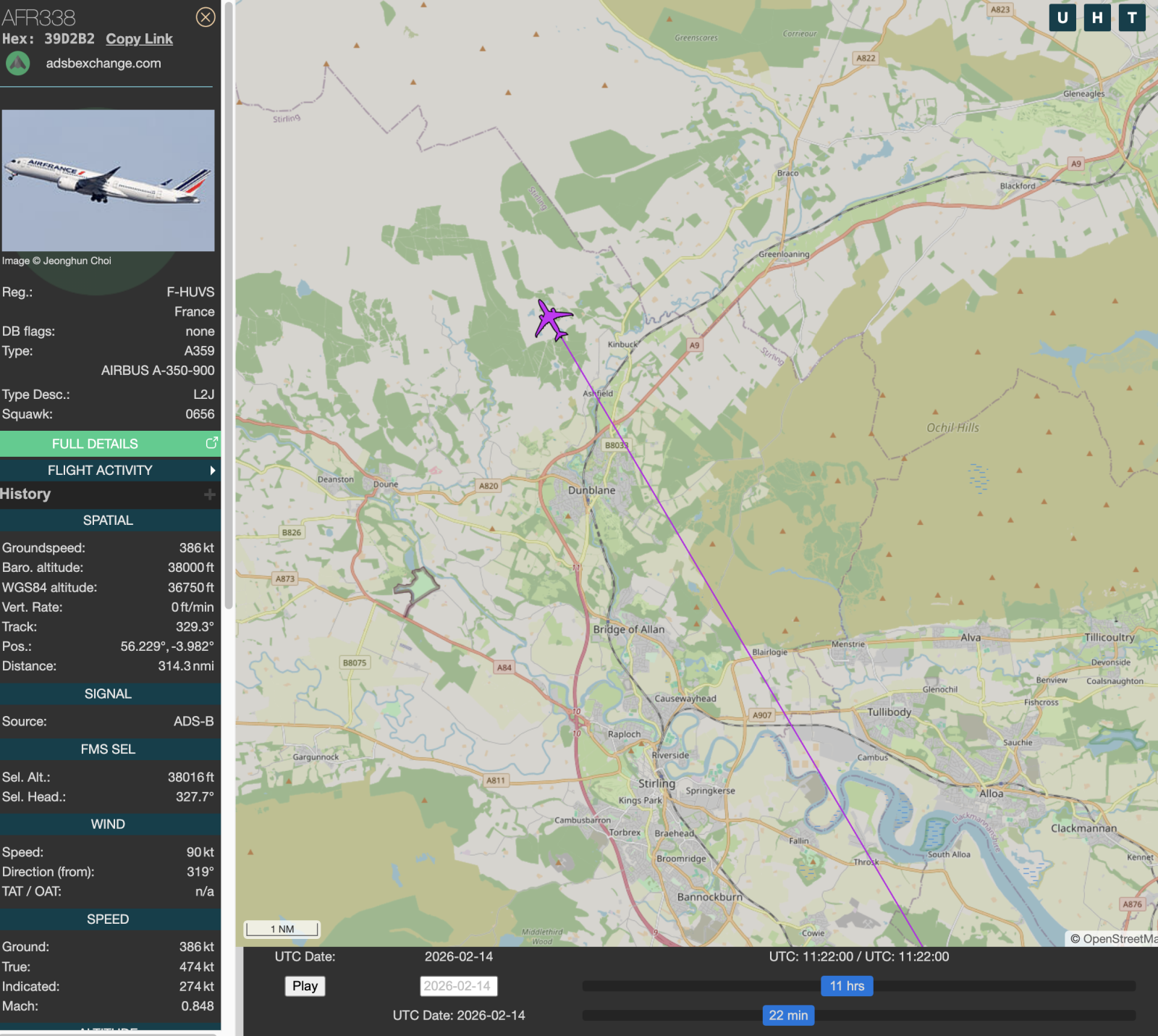Click the adsbexchange.com logo icon

pos(18,64)
